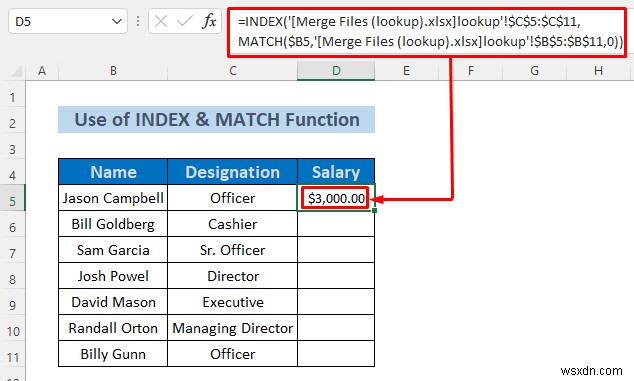Select the $3,000.00 salary cell

[x=336, y=198]
